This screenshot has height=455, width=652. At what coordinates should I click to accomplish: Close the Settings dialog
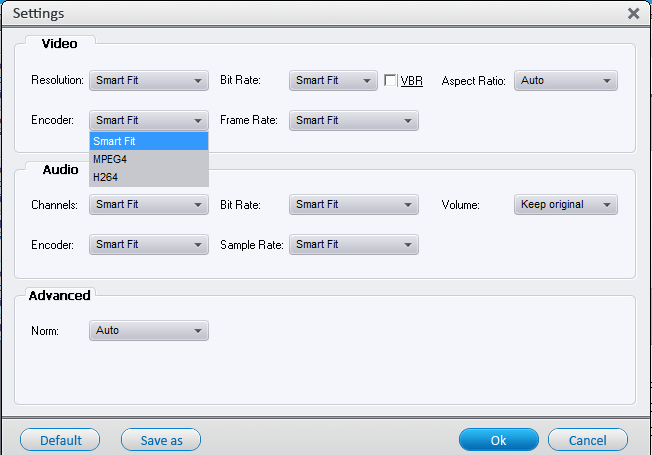pos(633,14)
